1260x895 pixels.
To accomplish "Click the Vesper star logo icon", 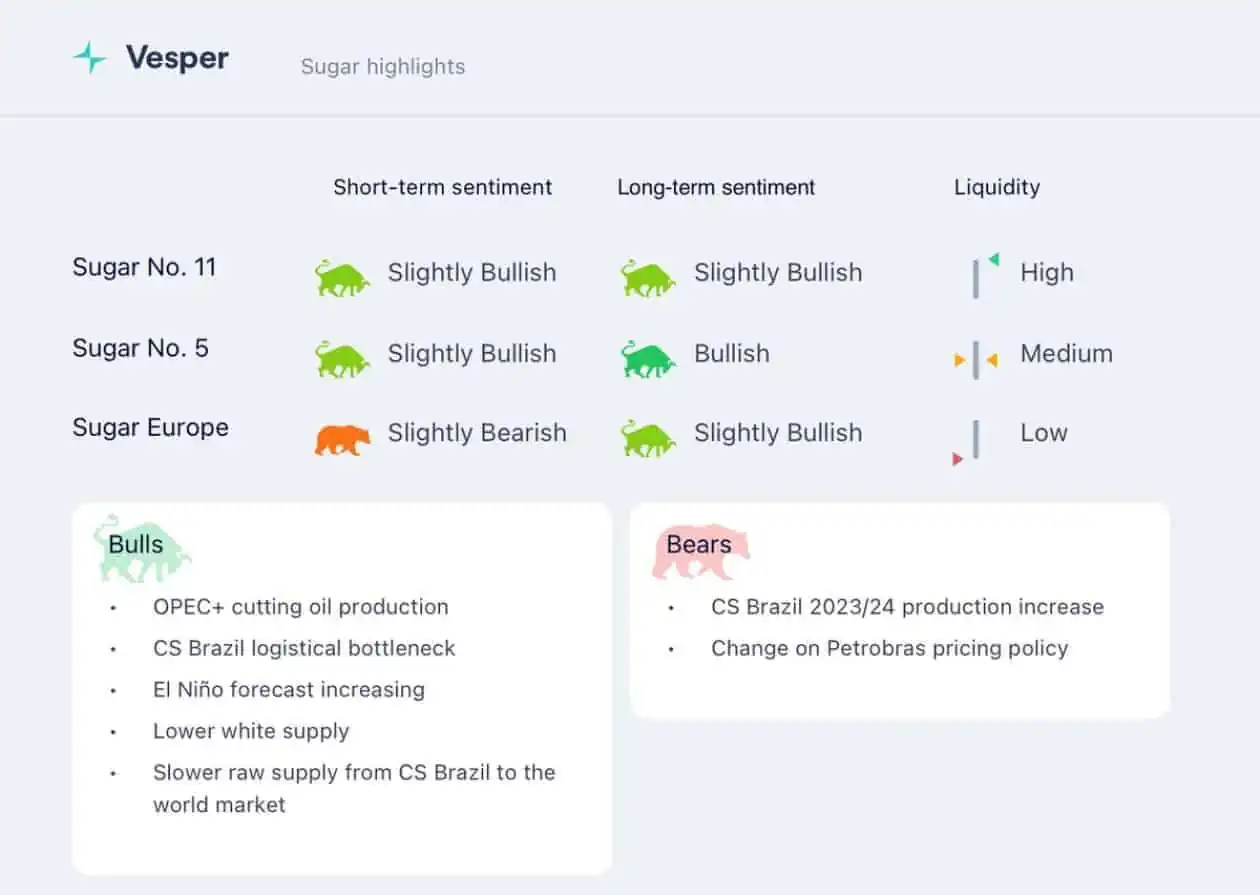I will coord(90,57).
